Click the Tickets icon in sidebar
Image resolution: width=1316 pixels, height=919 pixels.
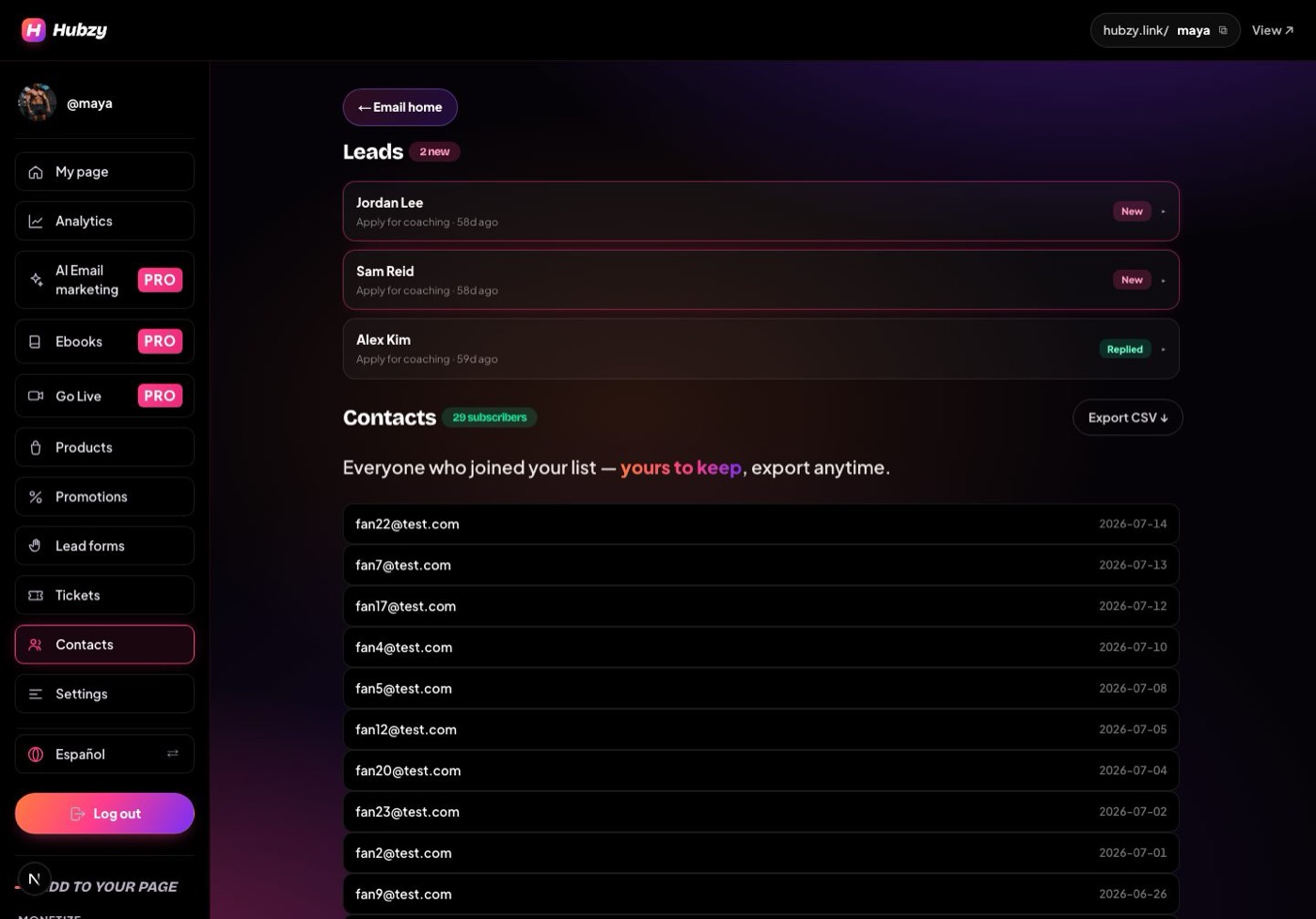pos(36,595)
